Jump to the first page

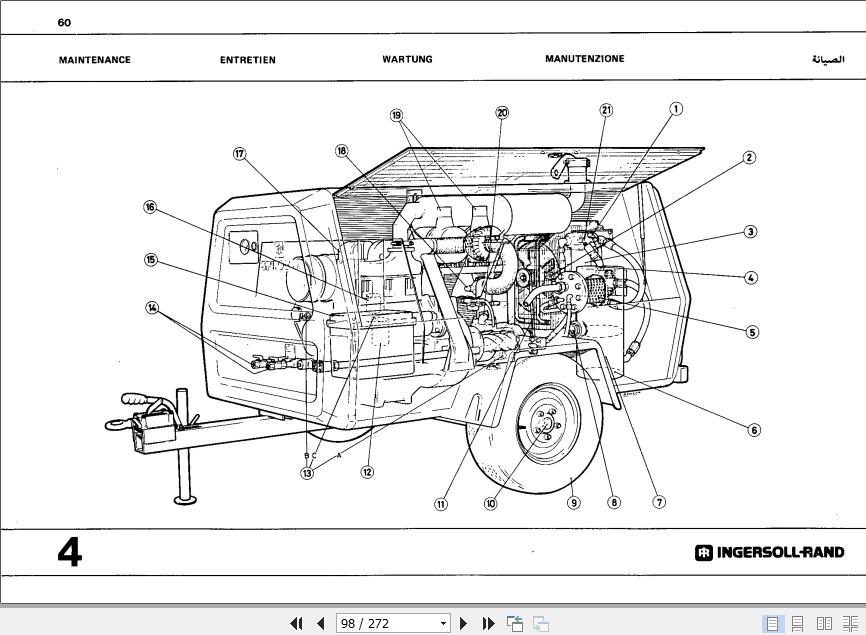click(x=297, y=623)
